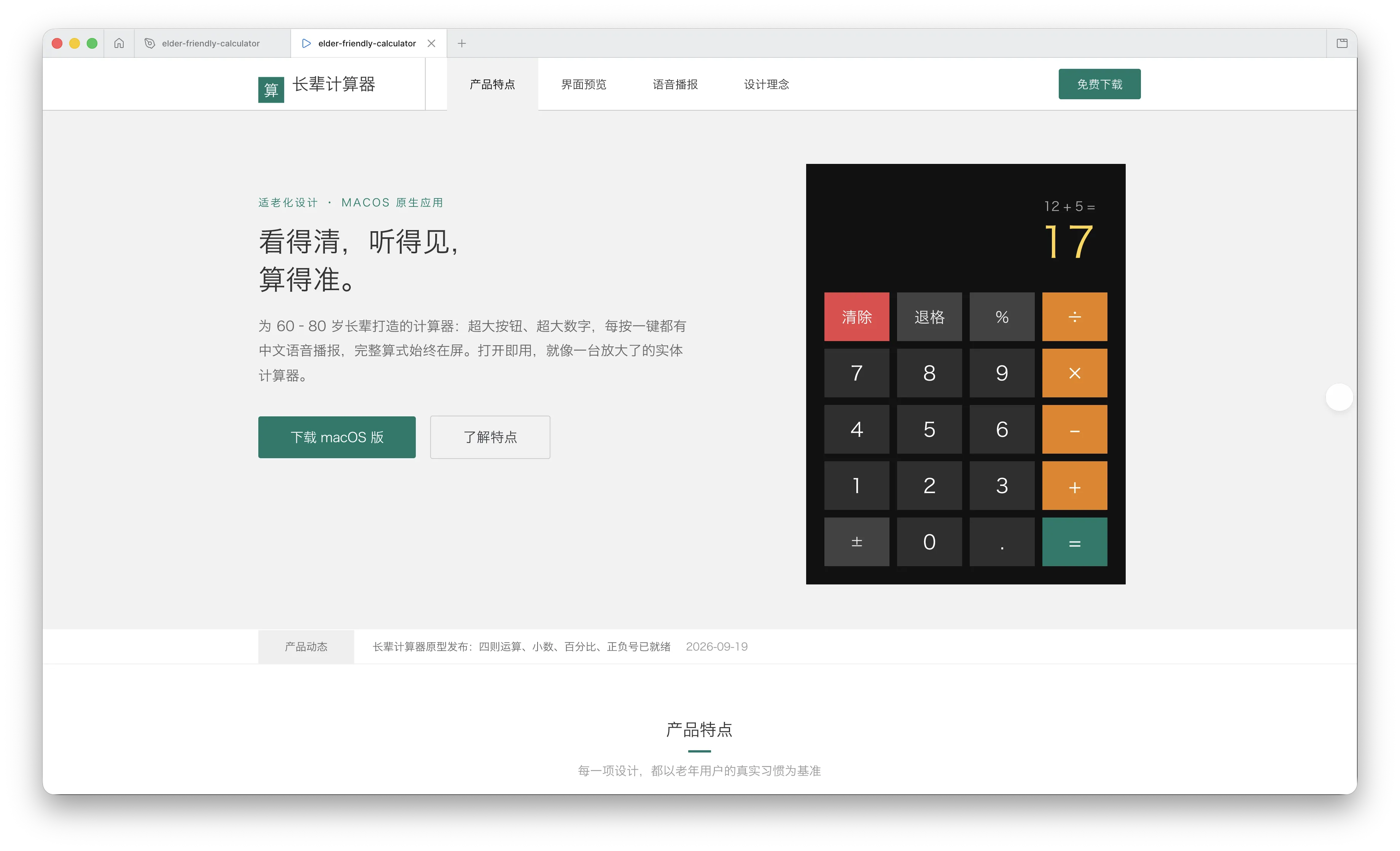1400x851 pixels.
Task: Tap the plus-minus sign key
Action: click(x=856, y=541)
